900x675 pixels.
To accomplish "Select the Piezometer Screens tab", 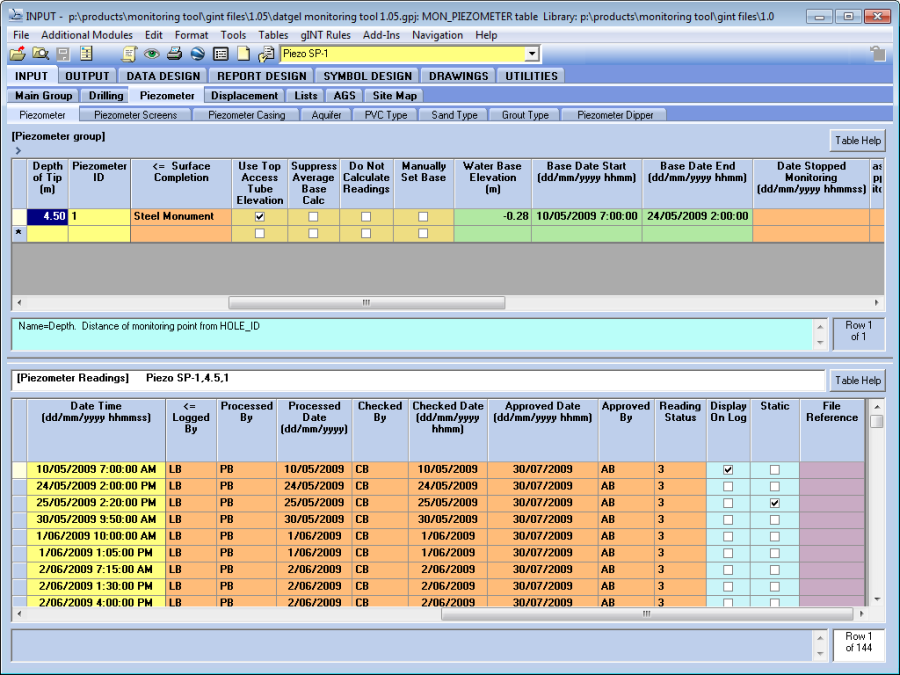I will tap(135, 115).
